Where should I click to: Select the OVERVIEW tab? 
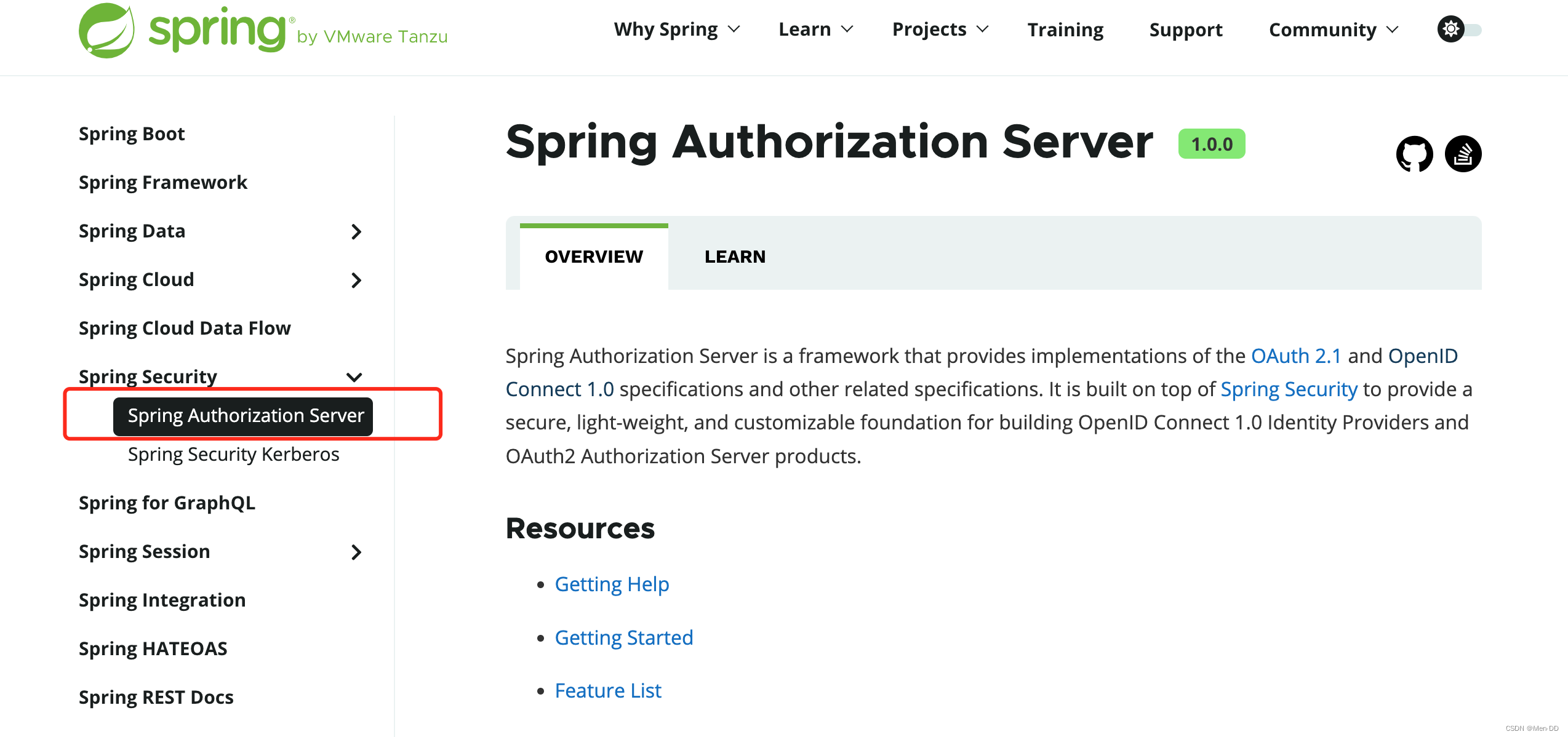coord(592,256)
